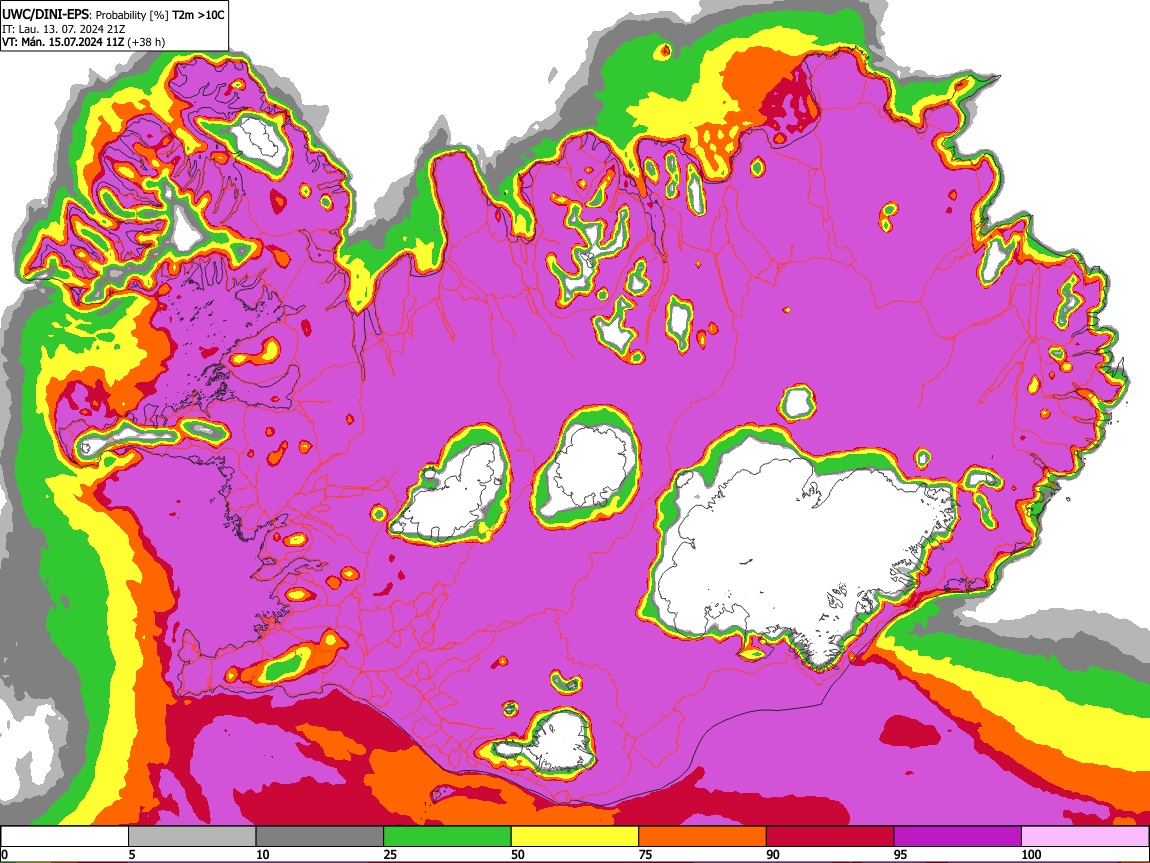
Task: Pick the crimson 90–95% legend swatch
Action: coord(830,836)
